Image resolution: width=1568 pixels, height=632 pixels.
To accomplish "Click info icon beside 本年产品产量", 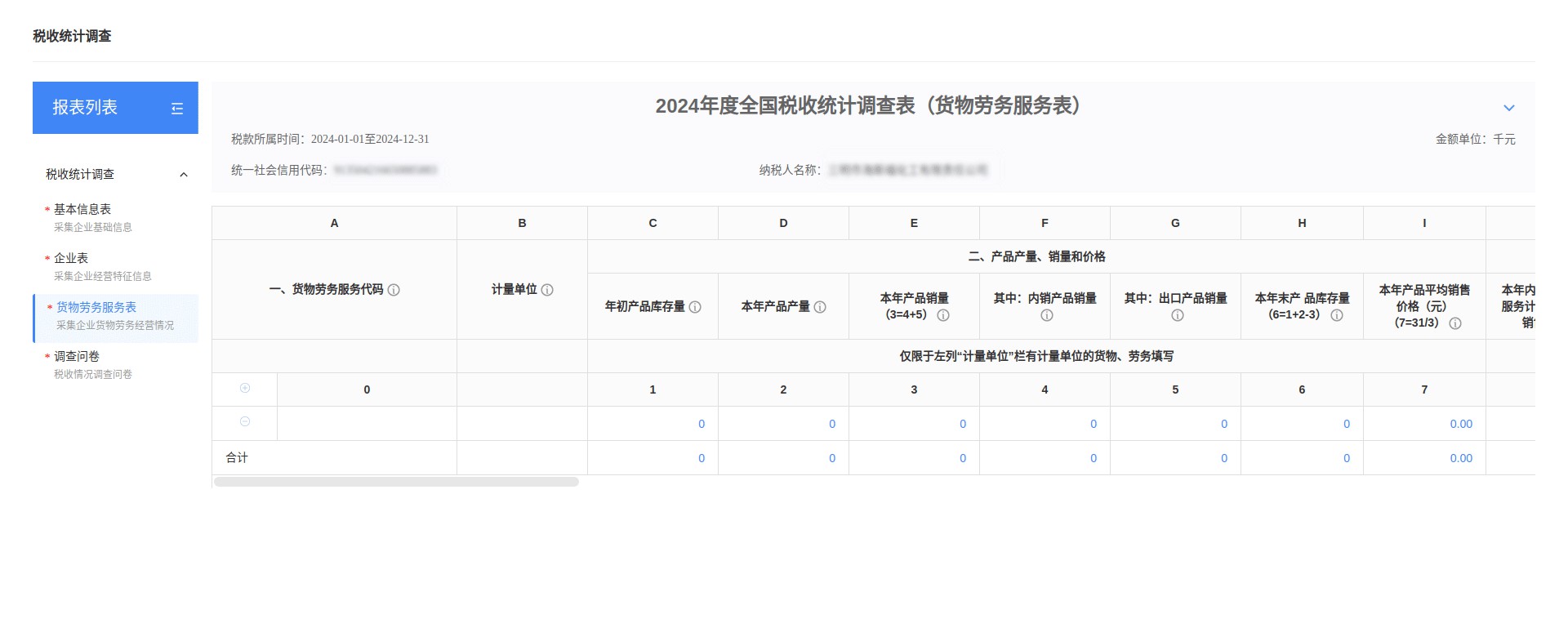I will pos(820,307).
